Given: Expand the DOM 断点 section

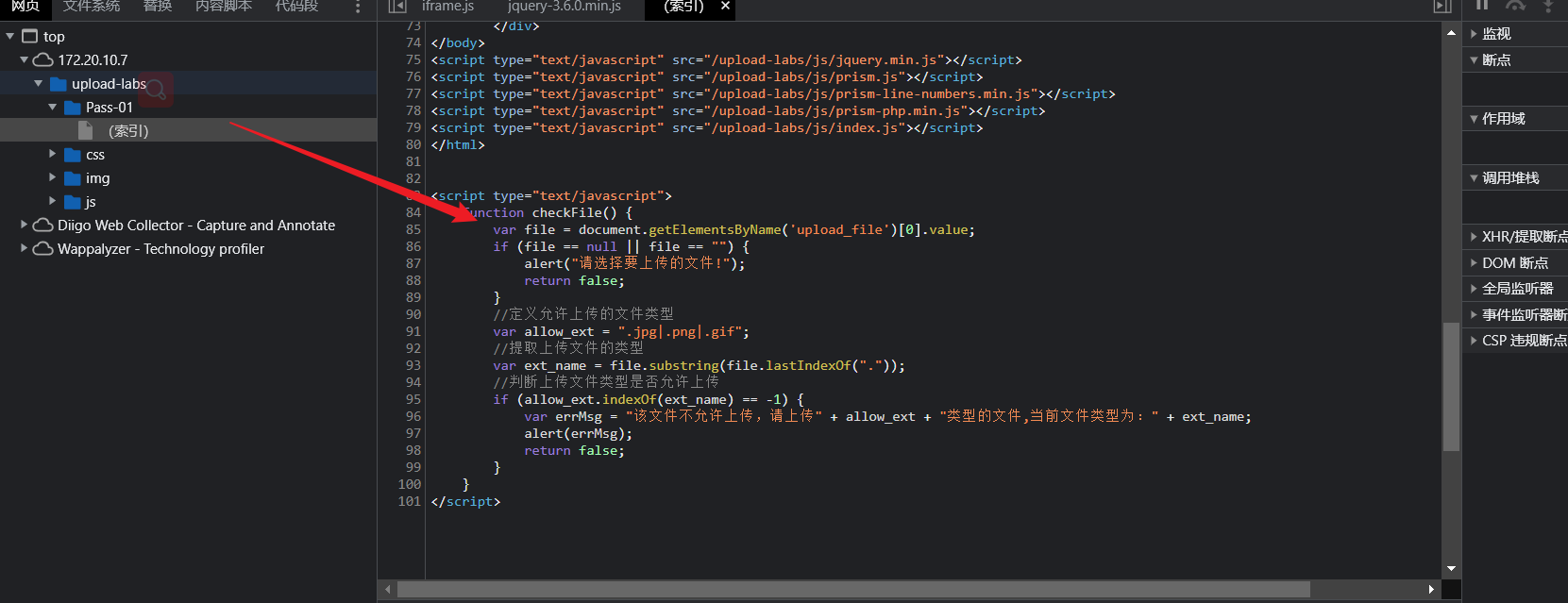Looking at the screenshot, I should click(1514, 263).
